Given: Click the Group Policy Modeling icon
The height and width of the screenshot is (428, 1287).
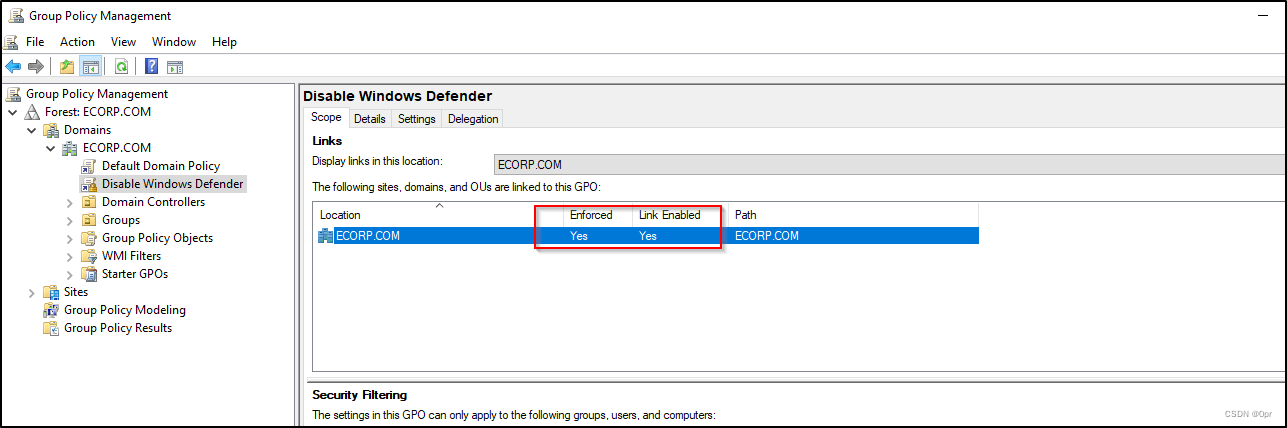Looking at the screenshot, I should [x=52, y=310].
